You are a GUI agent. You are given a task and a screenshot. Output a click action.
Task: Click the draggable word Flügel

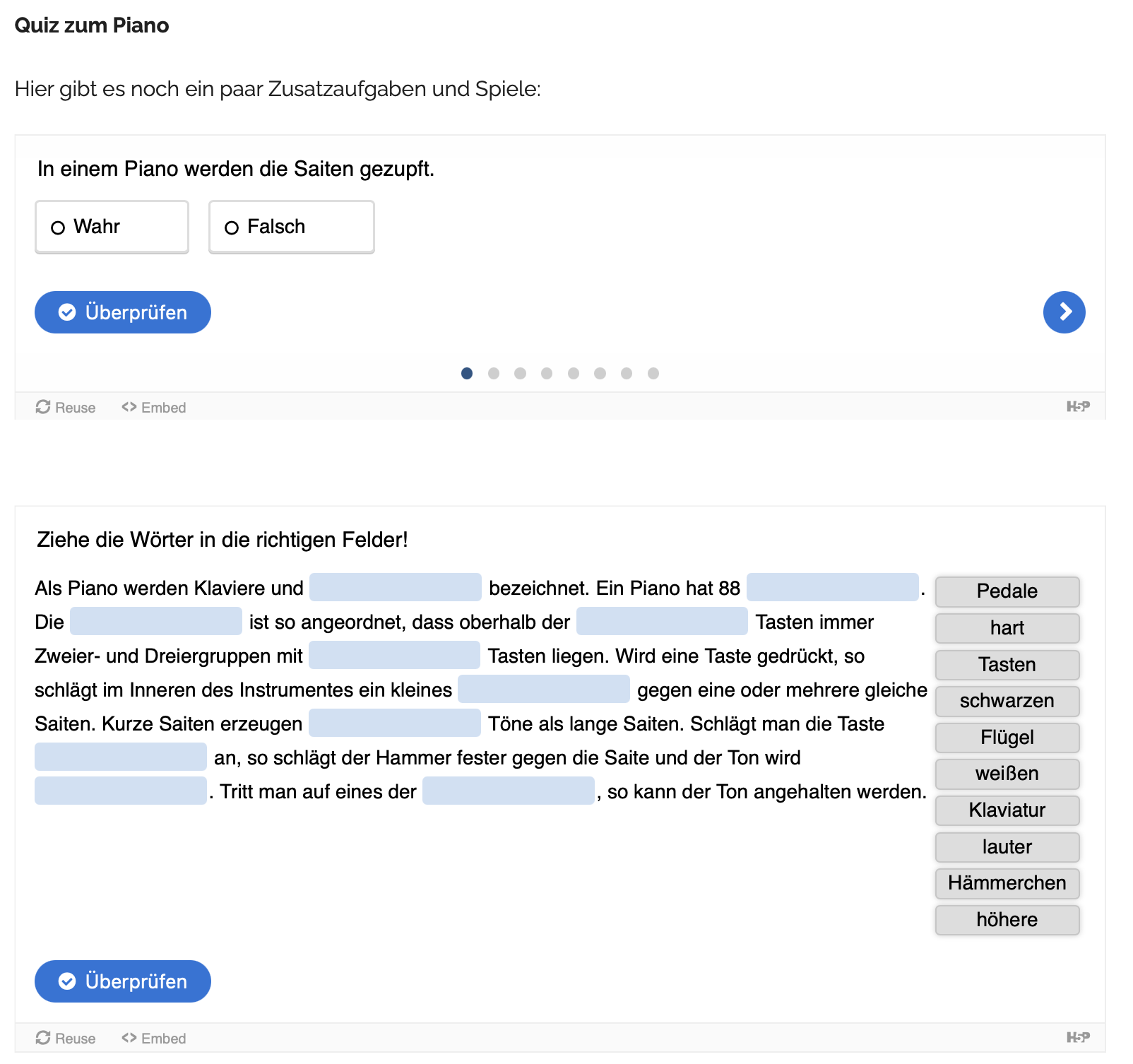[x=1007, y=738]
